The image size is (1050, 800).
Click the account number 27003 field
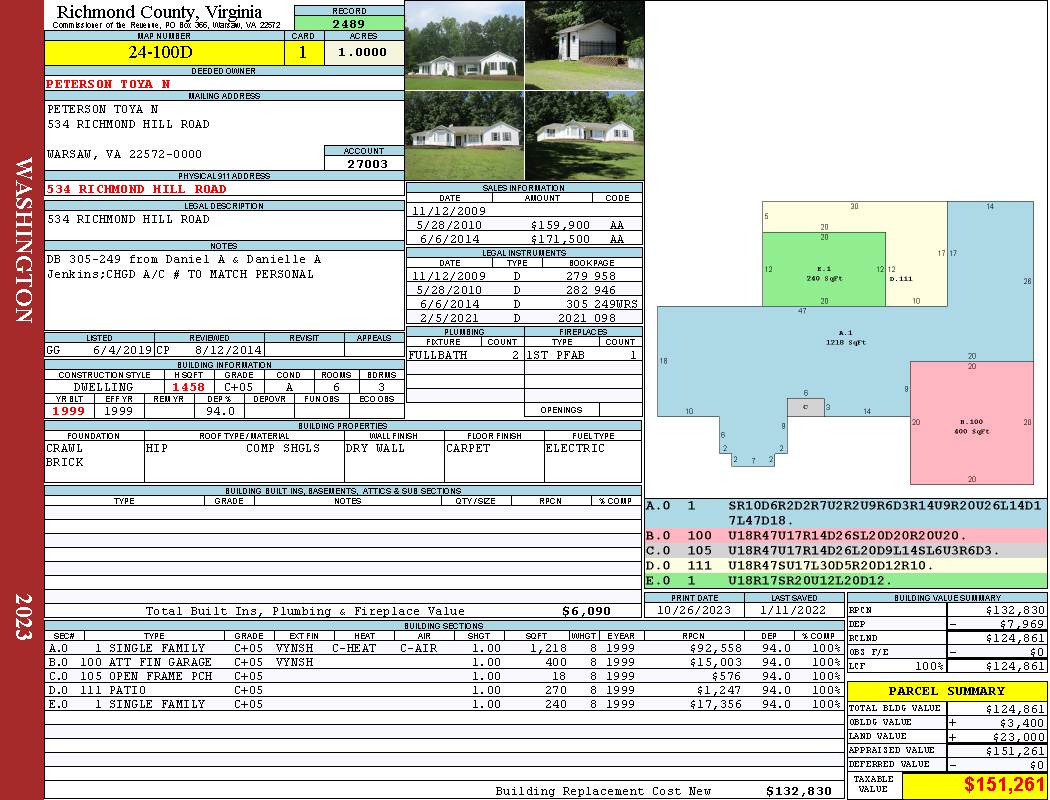click(x=364, y=163)
